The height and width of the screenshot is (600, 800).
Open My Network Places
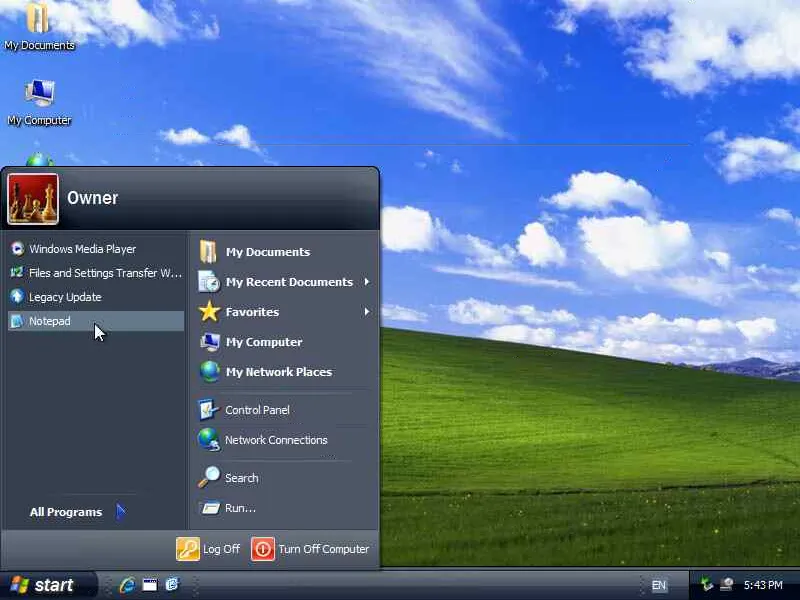pyautogui.click(x=284, y=372)
